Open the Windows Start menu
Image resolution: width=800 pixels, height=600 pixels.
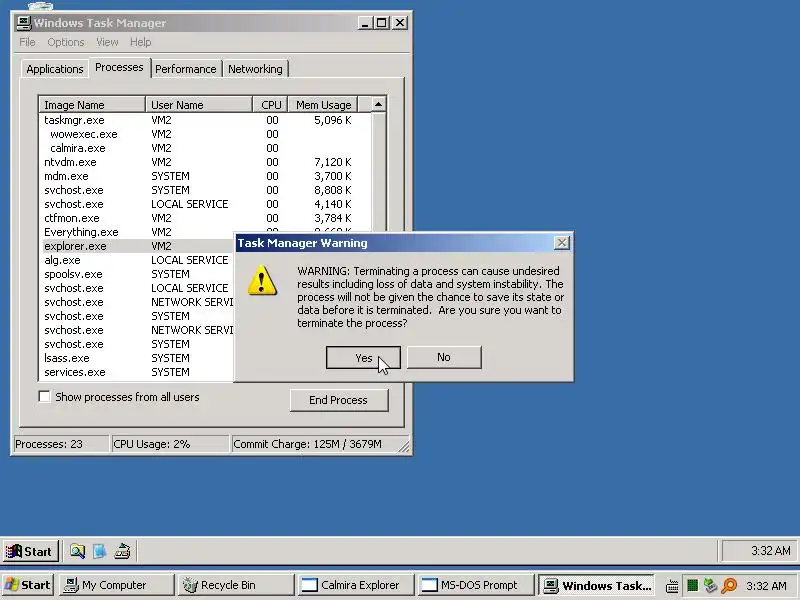pyautogui.click(x=28, y=585)
